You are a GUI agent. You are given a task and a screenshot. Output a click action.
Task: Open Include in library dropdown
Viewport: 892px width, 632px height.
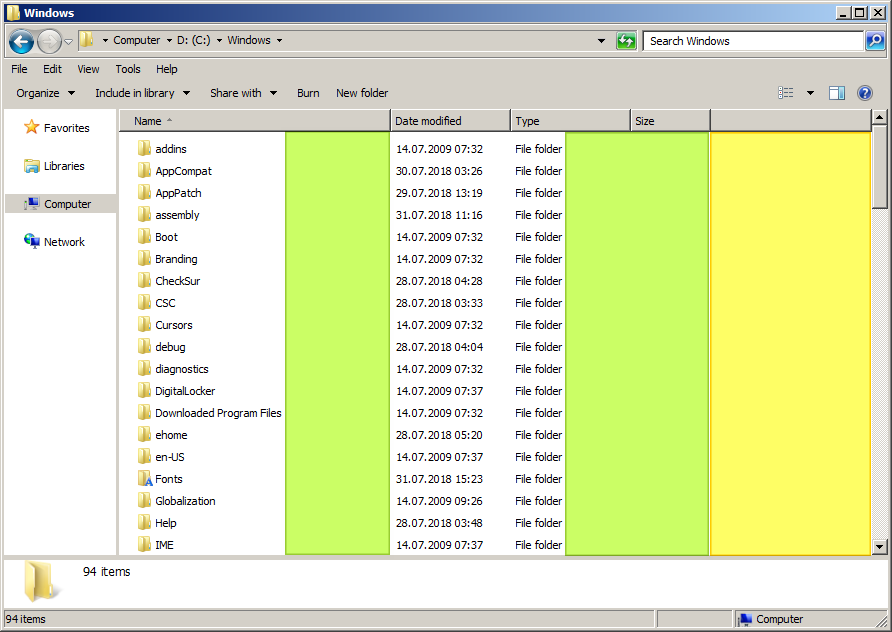[142, 93]
